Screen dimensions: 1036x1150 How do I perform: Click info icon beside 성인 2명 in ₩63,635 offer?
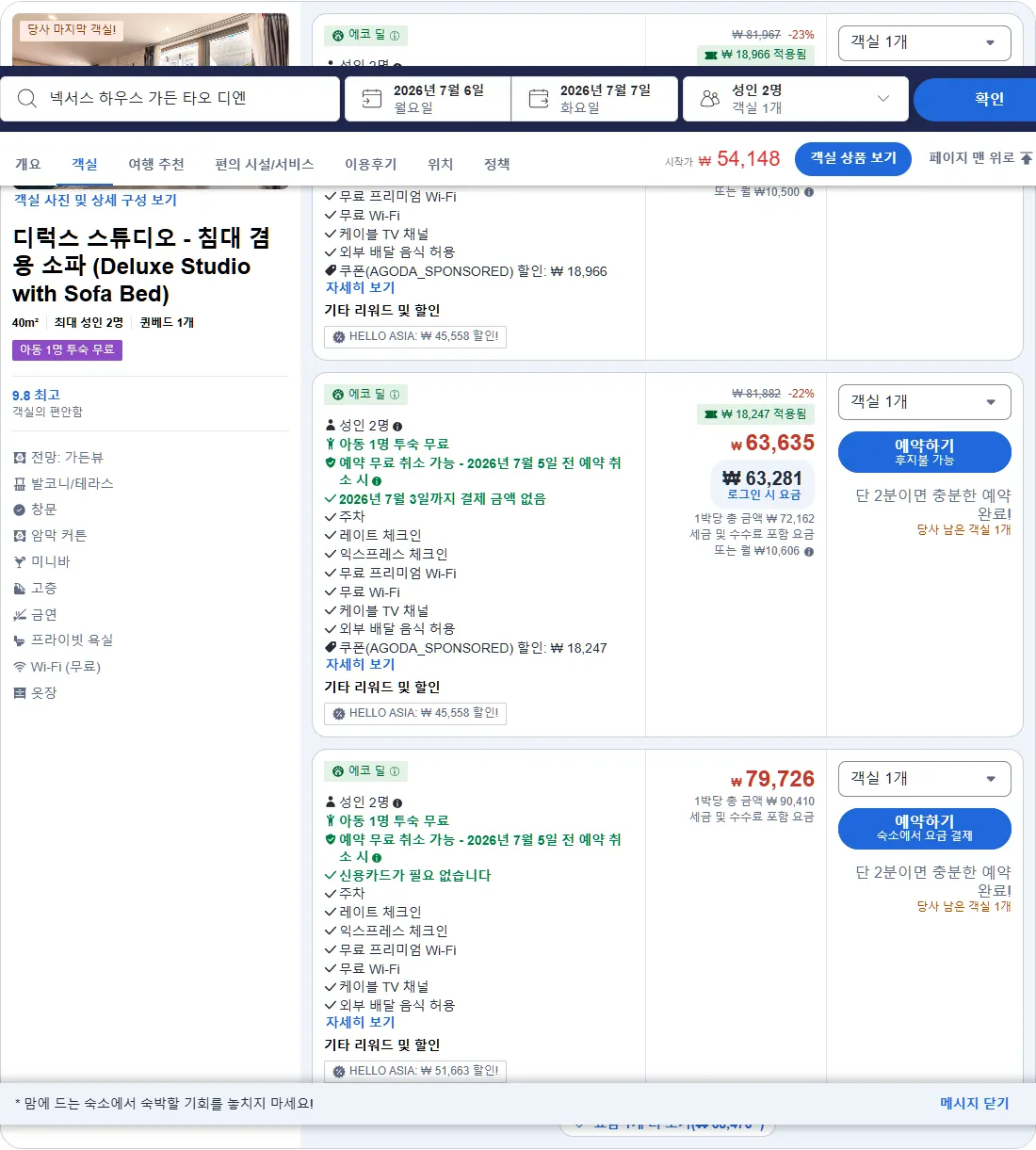coord(397,426)
